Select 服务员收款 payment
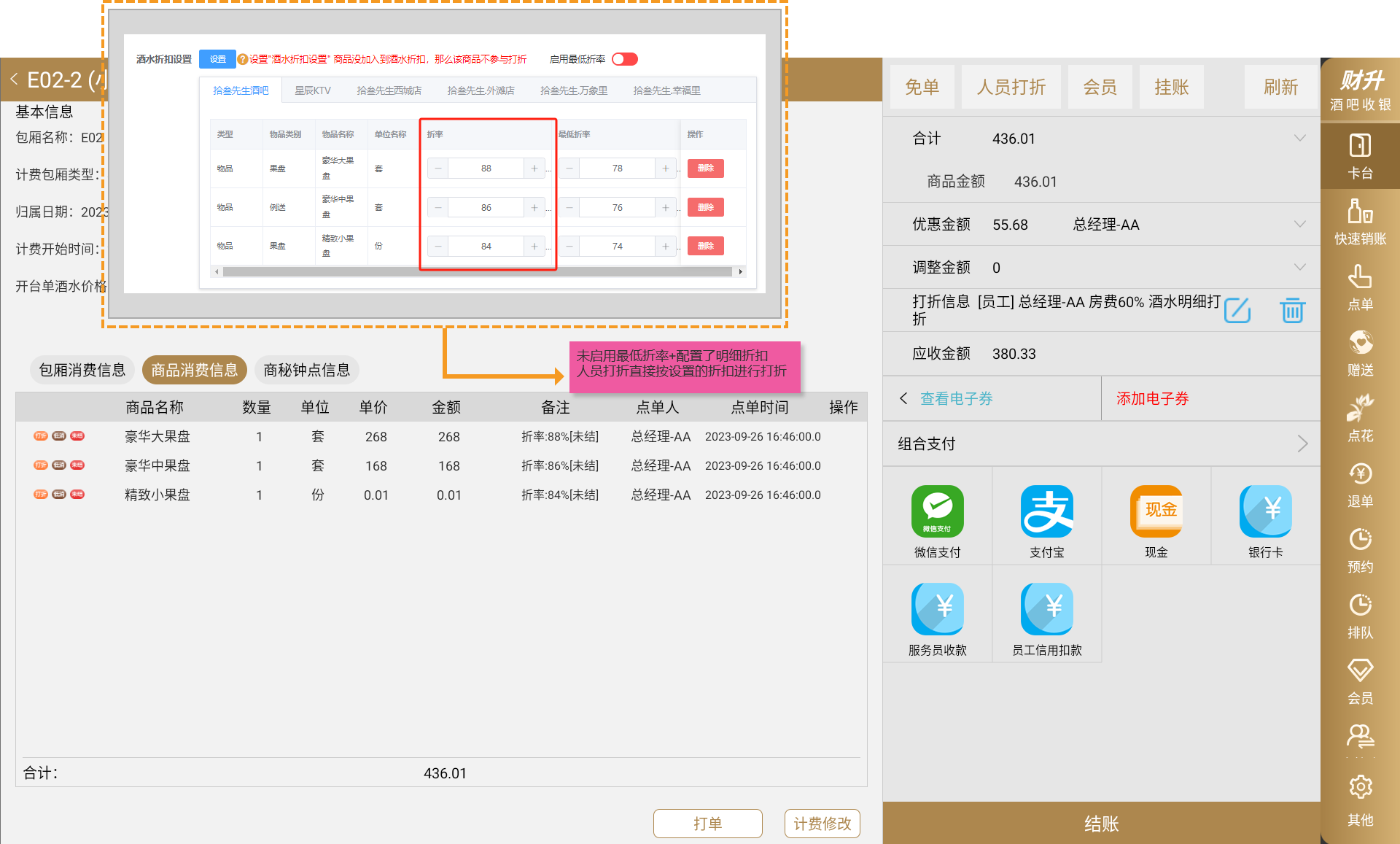Image resolution: width=1400 pixels, height=844 pixels. [937, 619]
